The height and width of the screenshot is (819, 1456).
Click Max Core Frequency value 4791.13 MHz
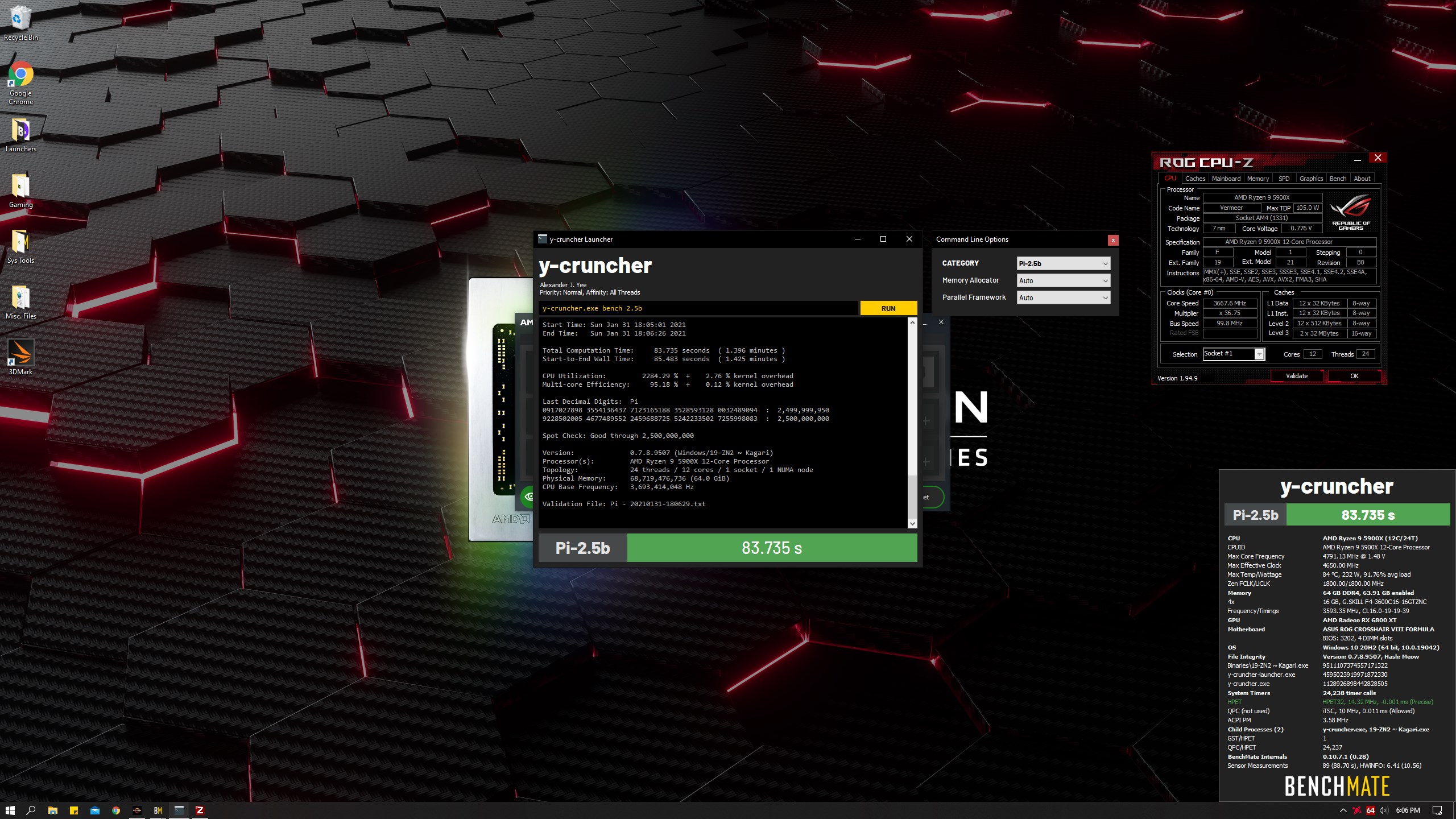1354,556
